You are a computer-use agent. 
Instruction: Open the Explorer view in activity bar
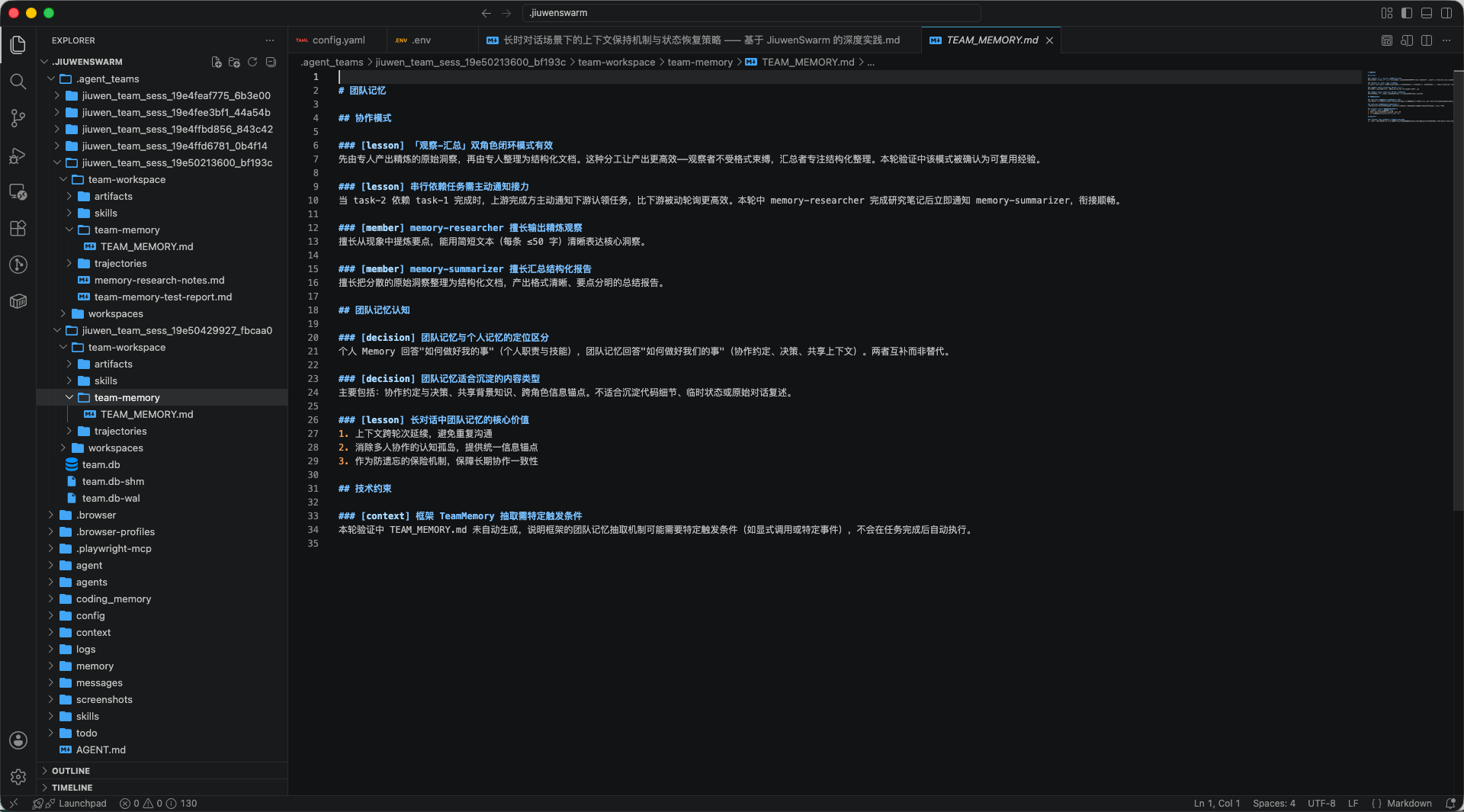tap(18, 45)
